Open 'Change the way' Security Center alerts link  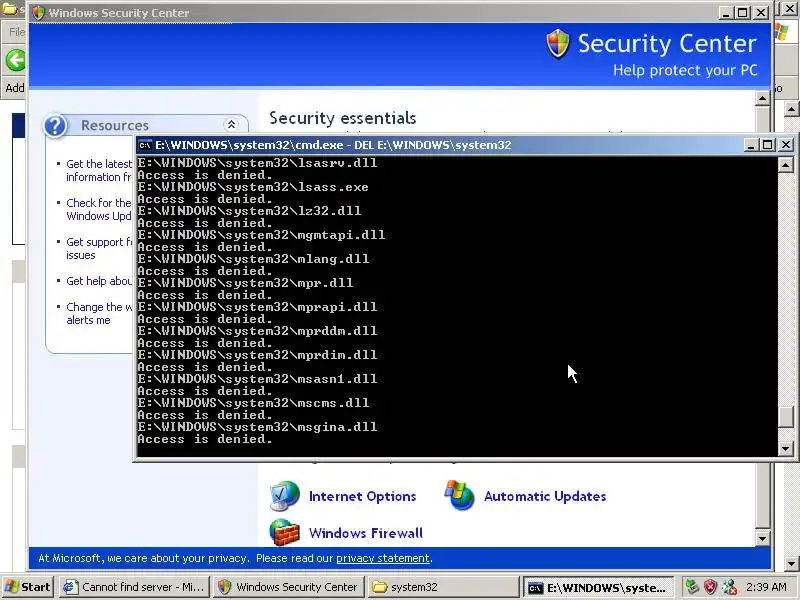99,313
